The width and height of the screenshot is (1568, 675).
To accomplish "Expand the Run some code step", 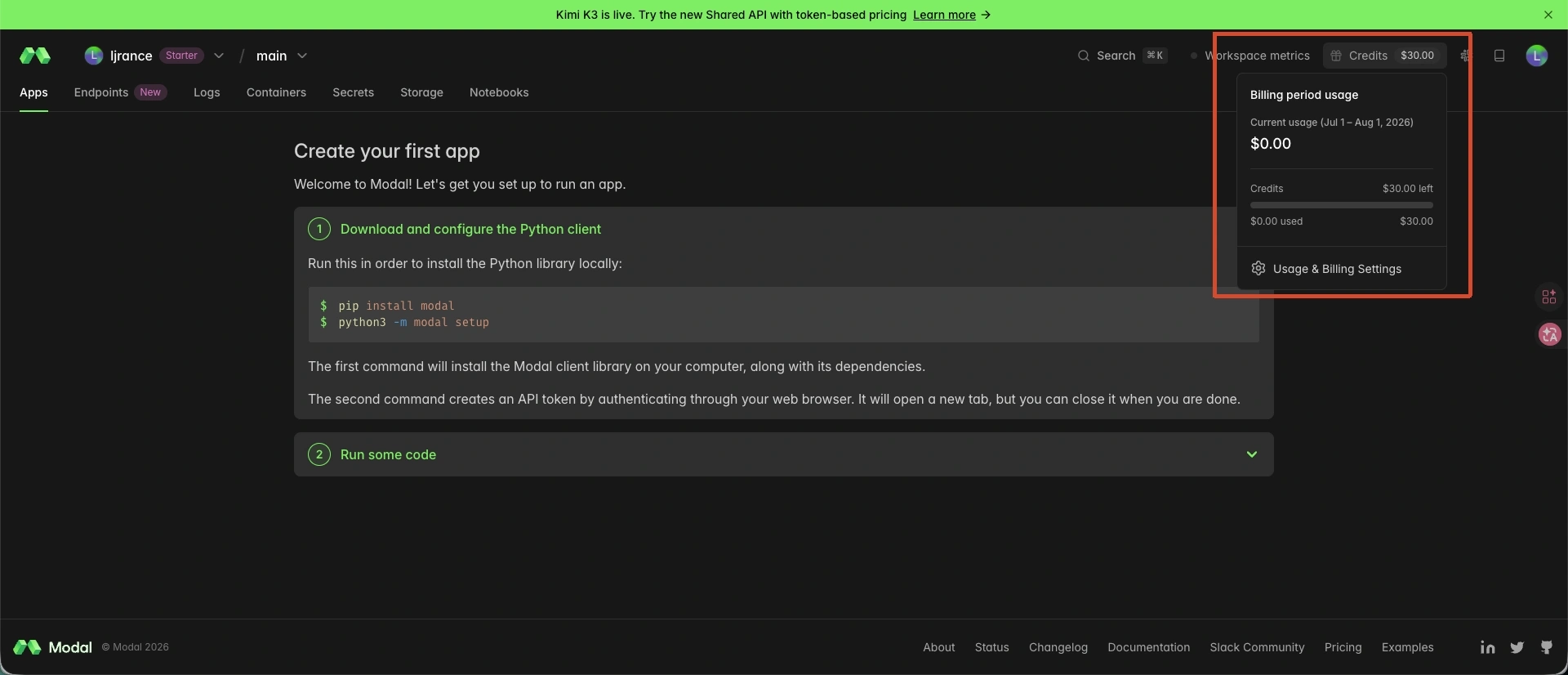I will coord(783,454).
